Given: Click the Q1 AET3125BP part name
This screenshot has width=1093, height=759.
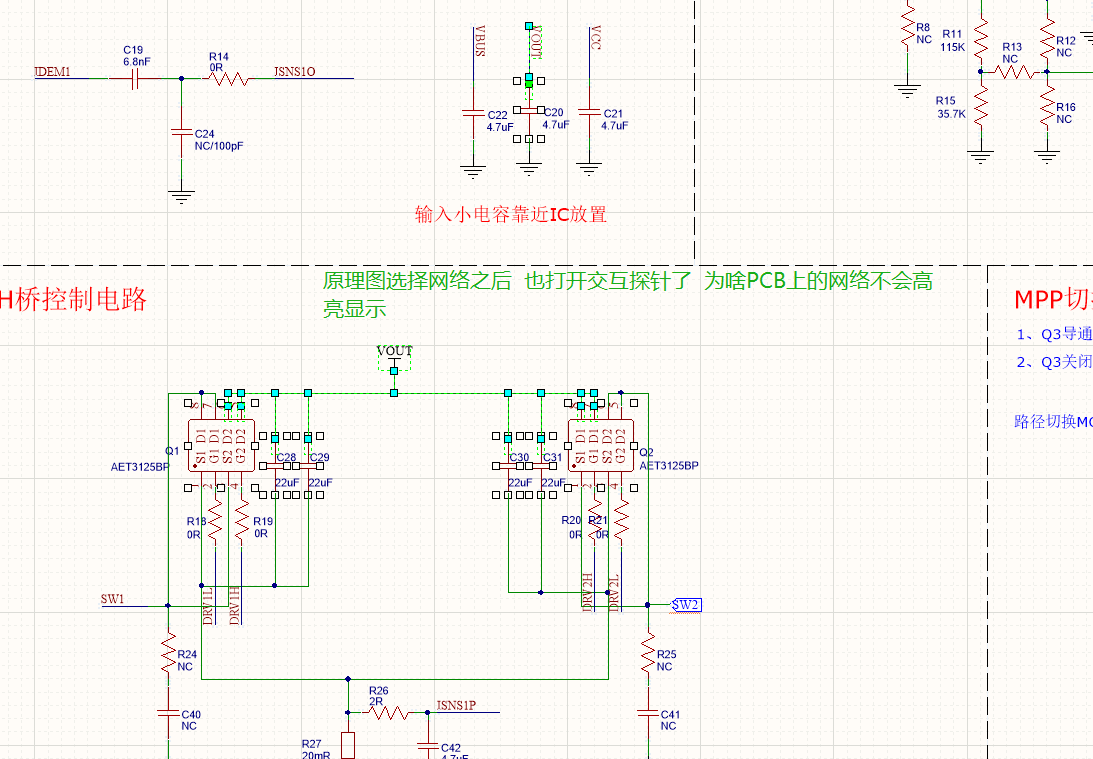Looking at the screenshot, I should [x=139, y=467].
